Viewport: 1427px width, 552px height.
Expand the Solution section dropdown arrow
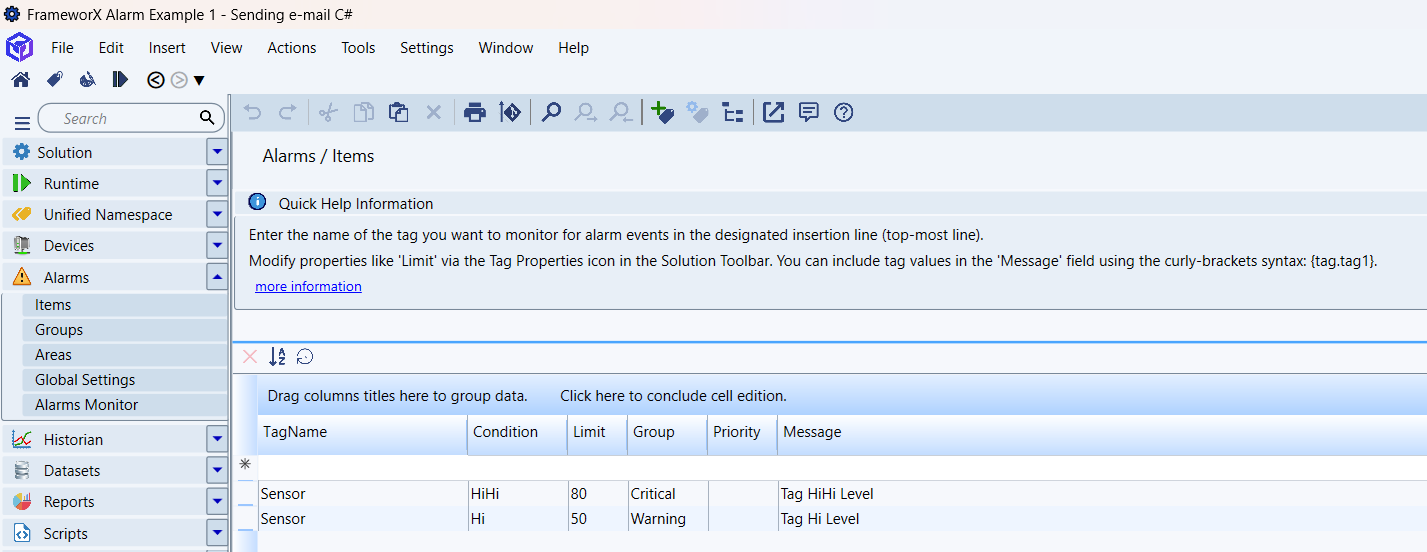(217, 152)
